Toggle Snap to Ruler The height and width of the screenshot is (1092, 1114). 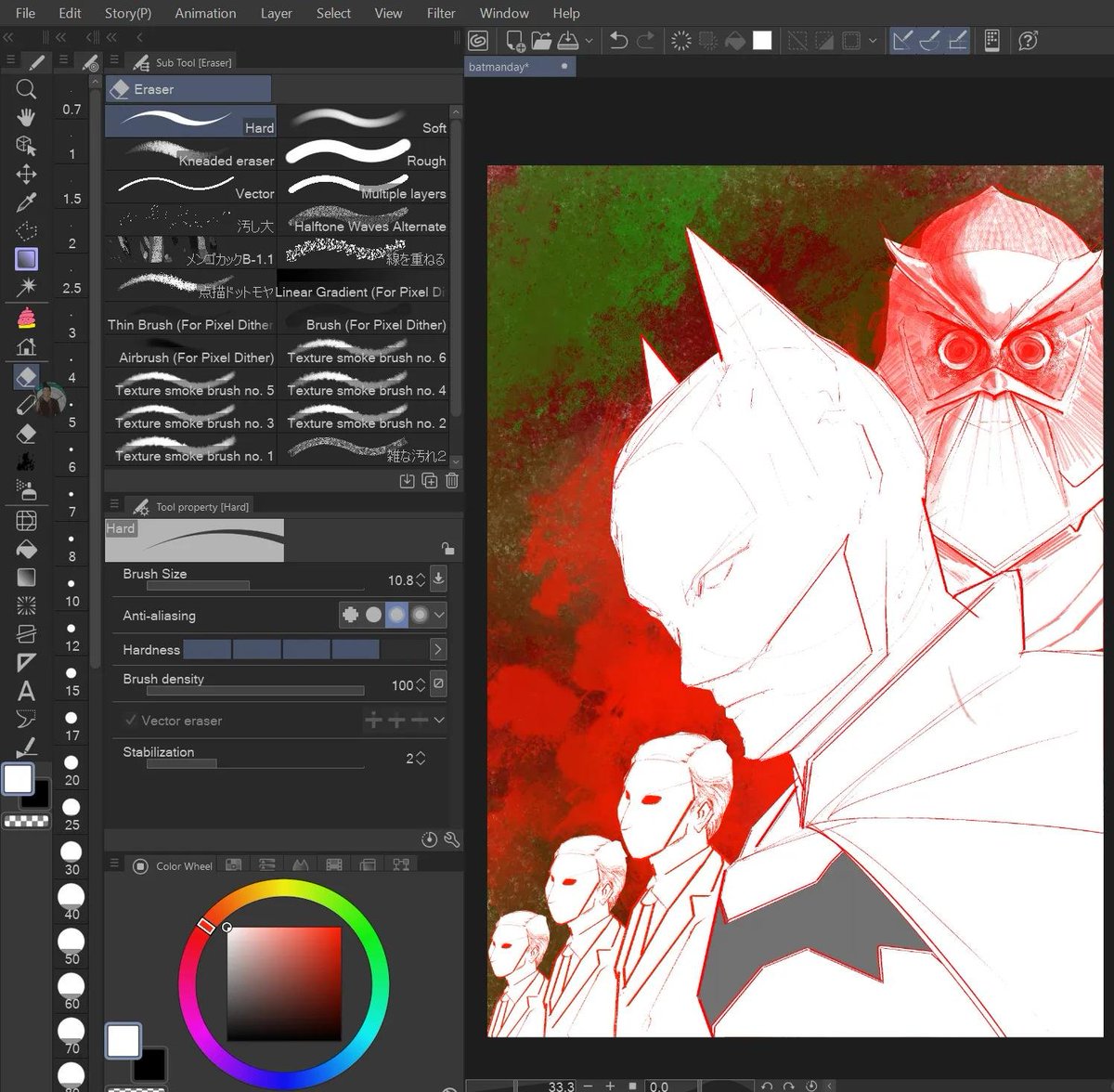click(x=902, y=41)
